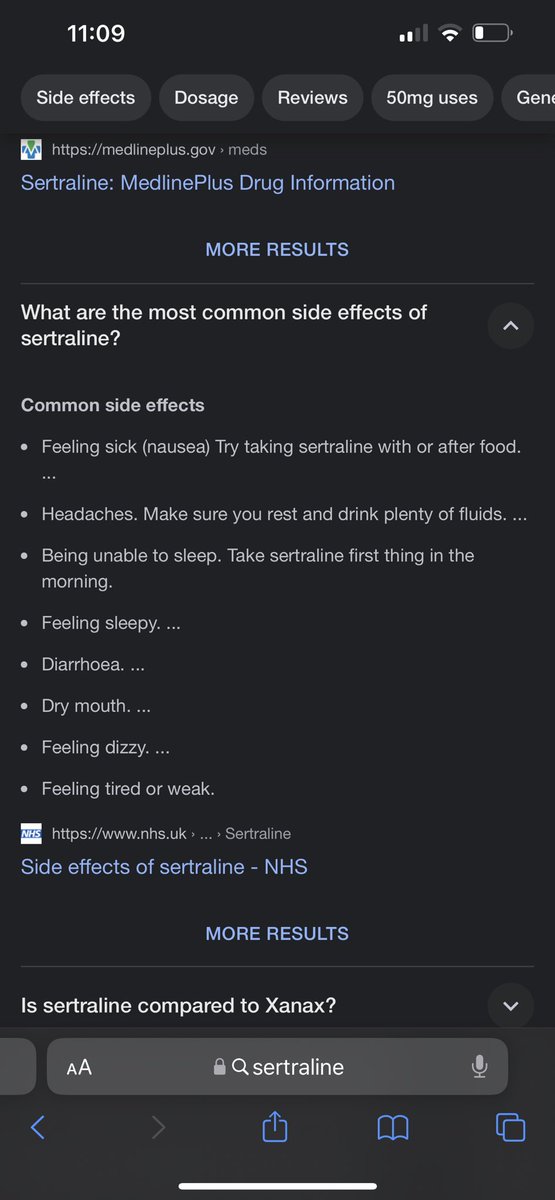Open the AA reader settings button
This screenshot has width=555, height=1200.
tap(79, 1067)
